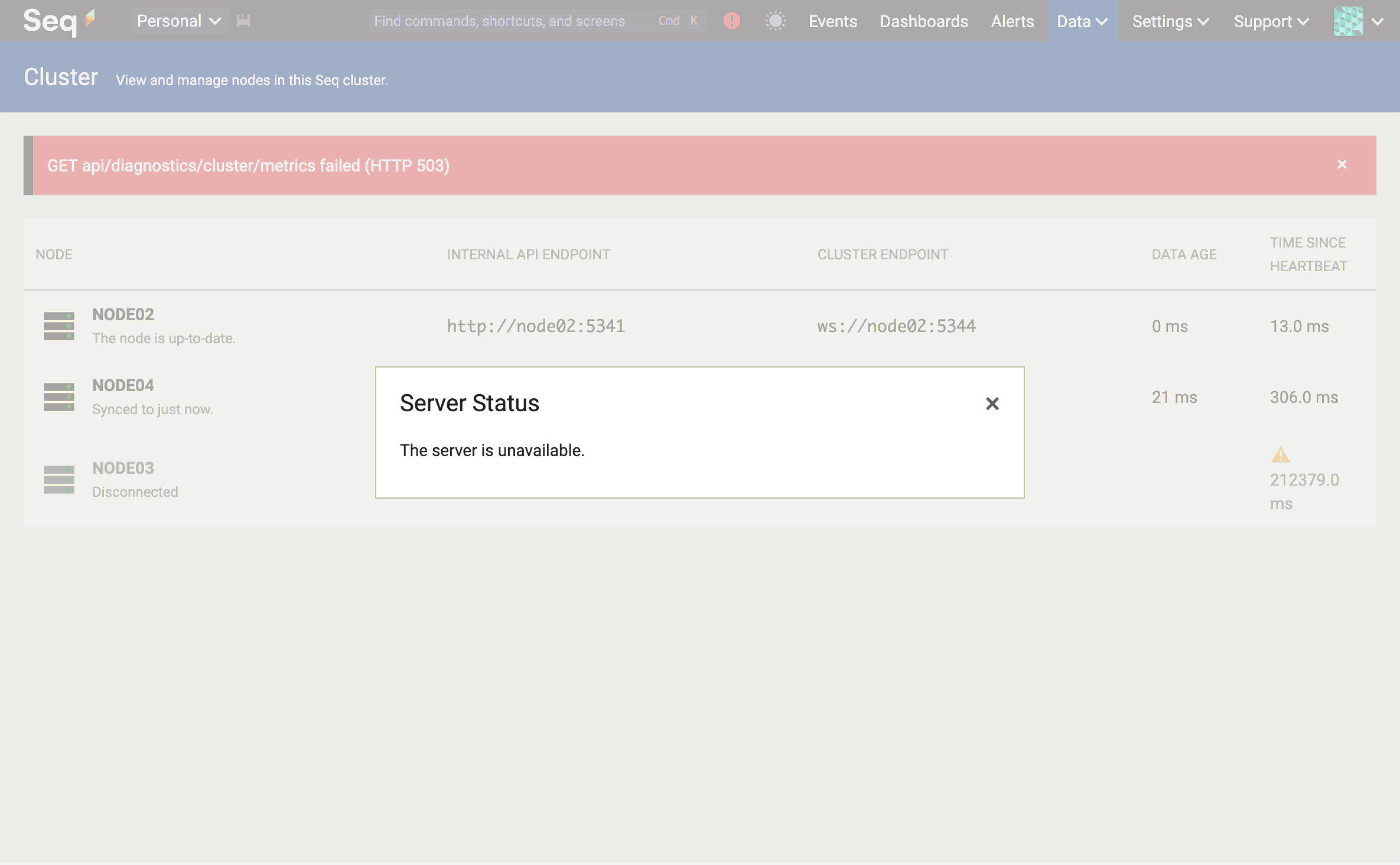Open the Alerts page
Viewport: 1400px width, 865px height.
coord(1012,21)
